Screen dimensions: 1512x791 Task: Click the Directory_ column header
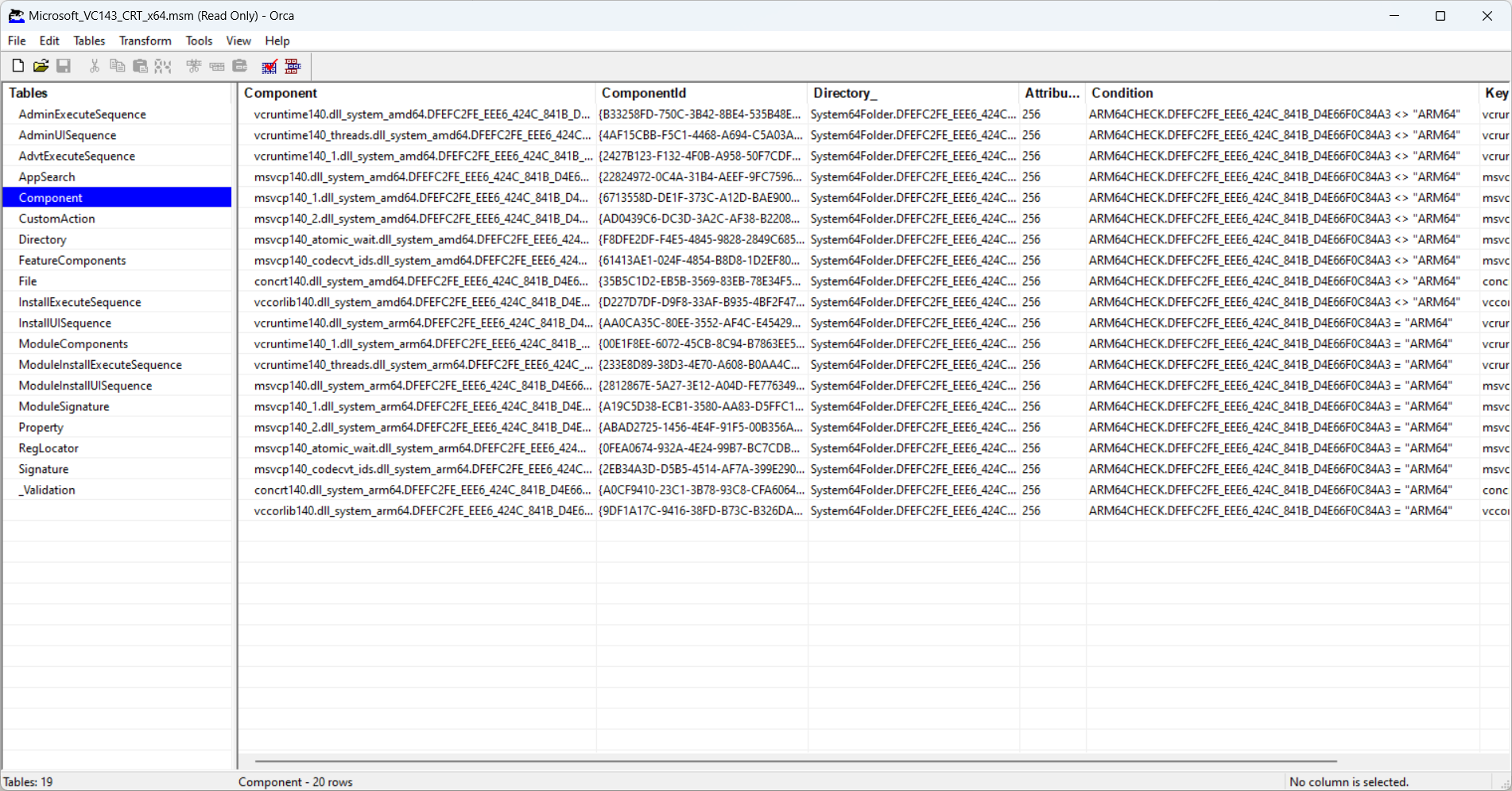tap(913, 93)
